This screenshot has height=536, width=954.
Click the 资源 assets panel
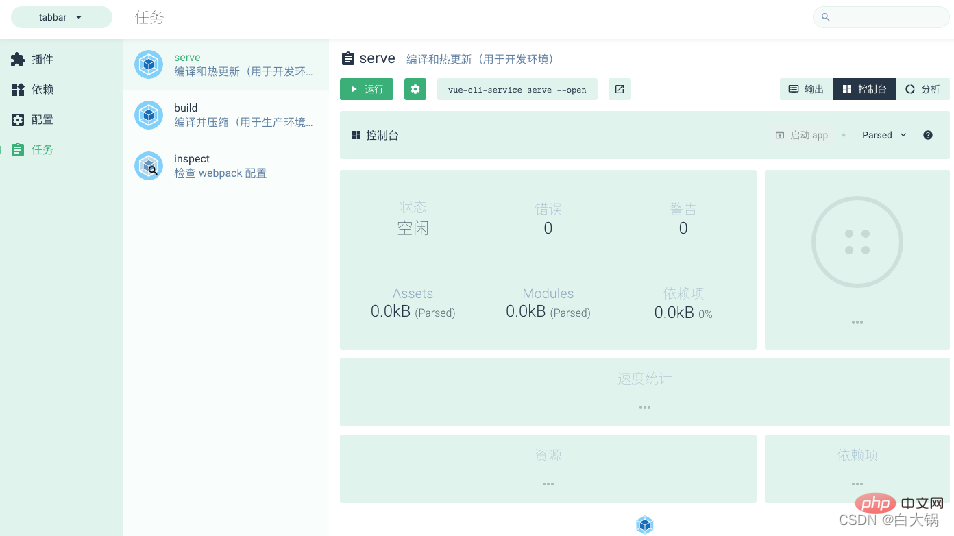pyautogui.click(x=548, y=468)
